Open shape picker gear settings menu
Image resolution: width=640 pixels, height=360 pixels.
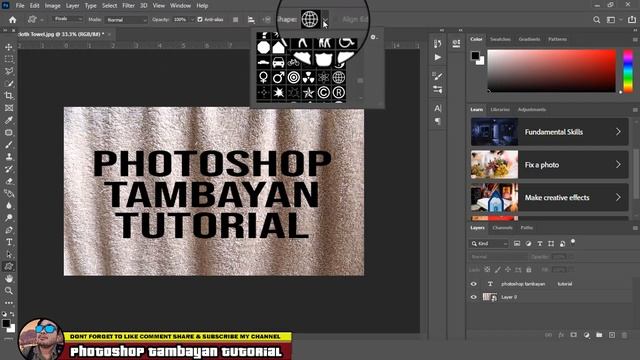[373, 37]
